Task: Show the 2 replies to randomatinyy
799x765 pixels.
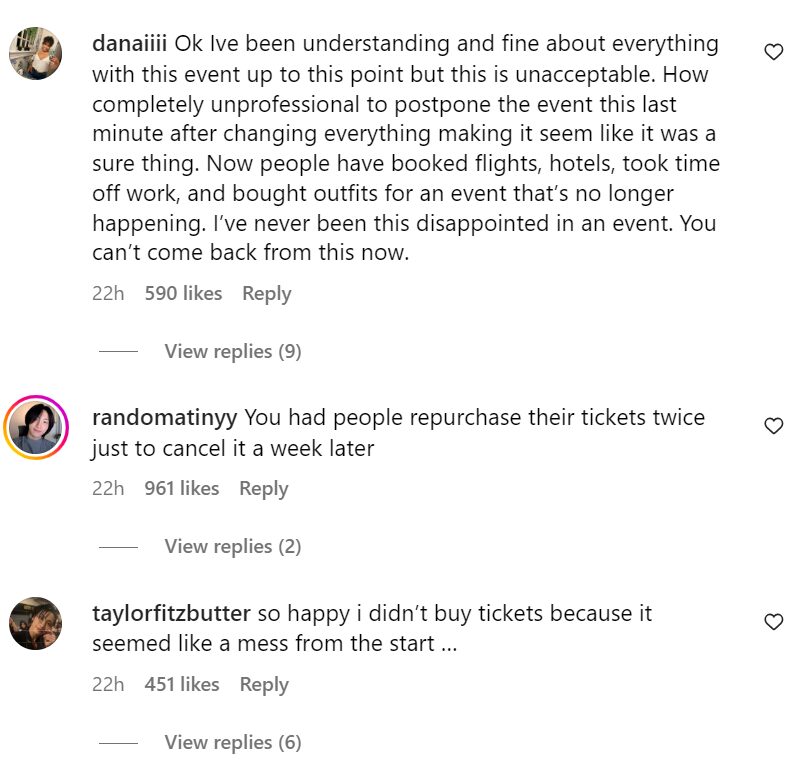Action: coord(232,546)
